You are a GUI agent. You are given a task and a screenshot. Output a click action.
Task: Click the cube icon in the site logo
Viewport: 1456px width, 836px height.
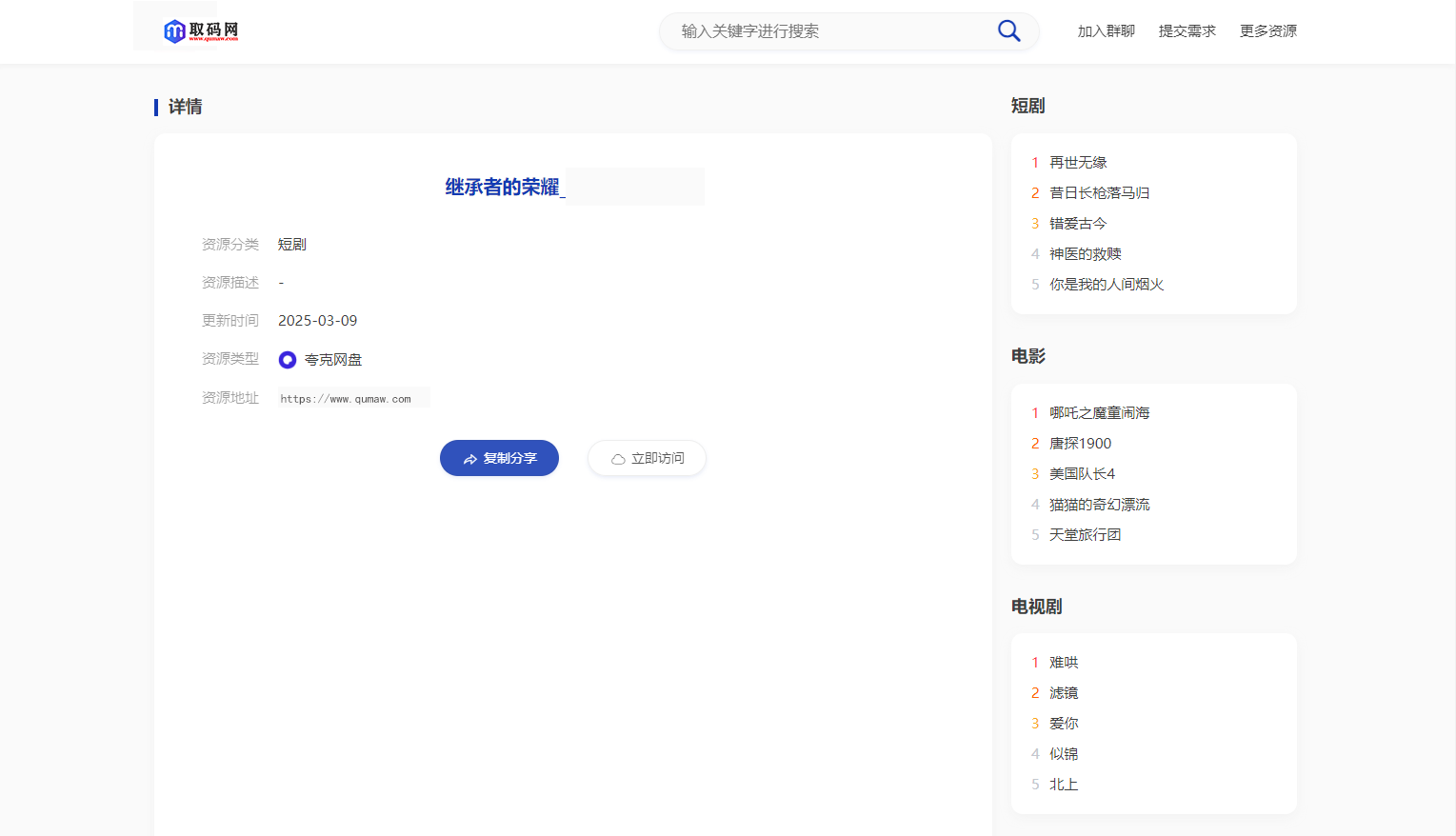pyautogui.click(x=172, y=30)
